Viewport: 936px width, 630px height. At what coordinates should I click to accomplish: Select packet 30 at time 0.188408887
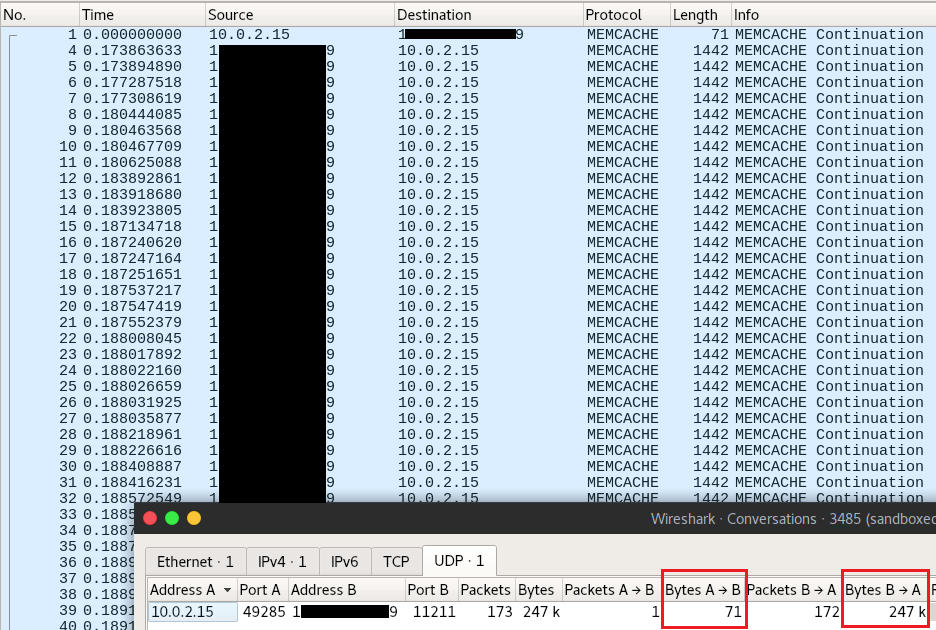pos(468,466)
